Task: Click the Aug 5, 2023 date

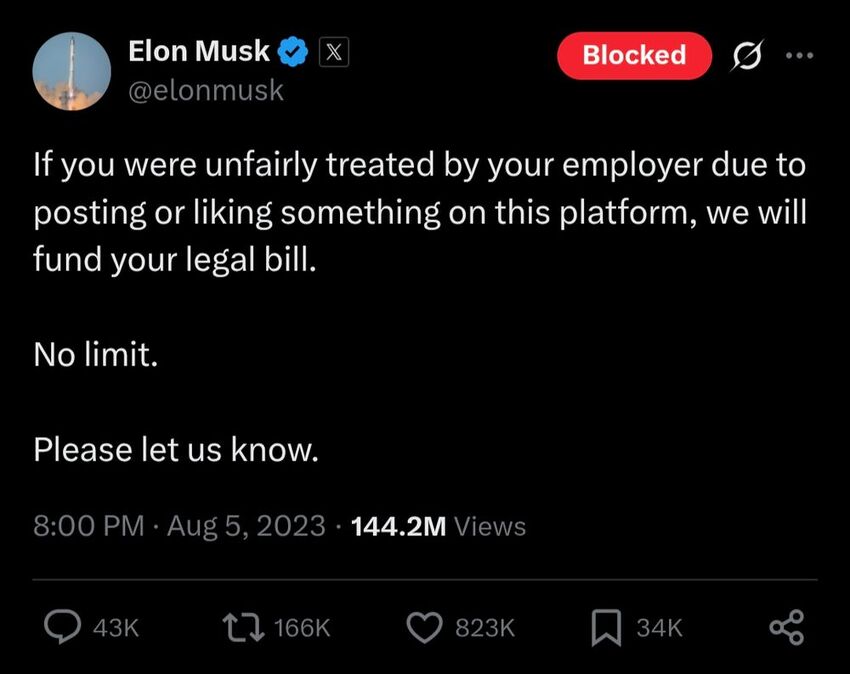Action: pos(246,526)
